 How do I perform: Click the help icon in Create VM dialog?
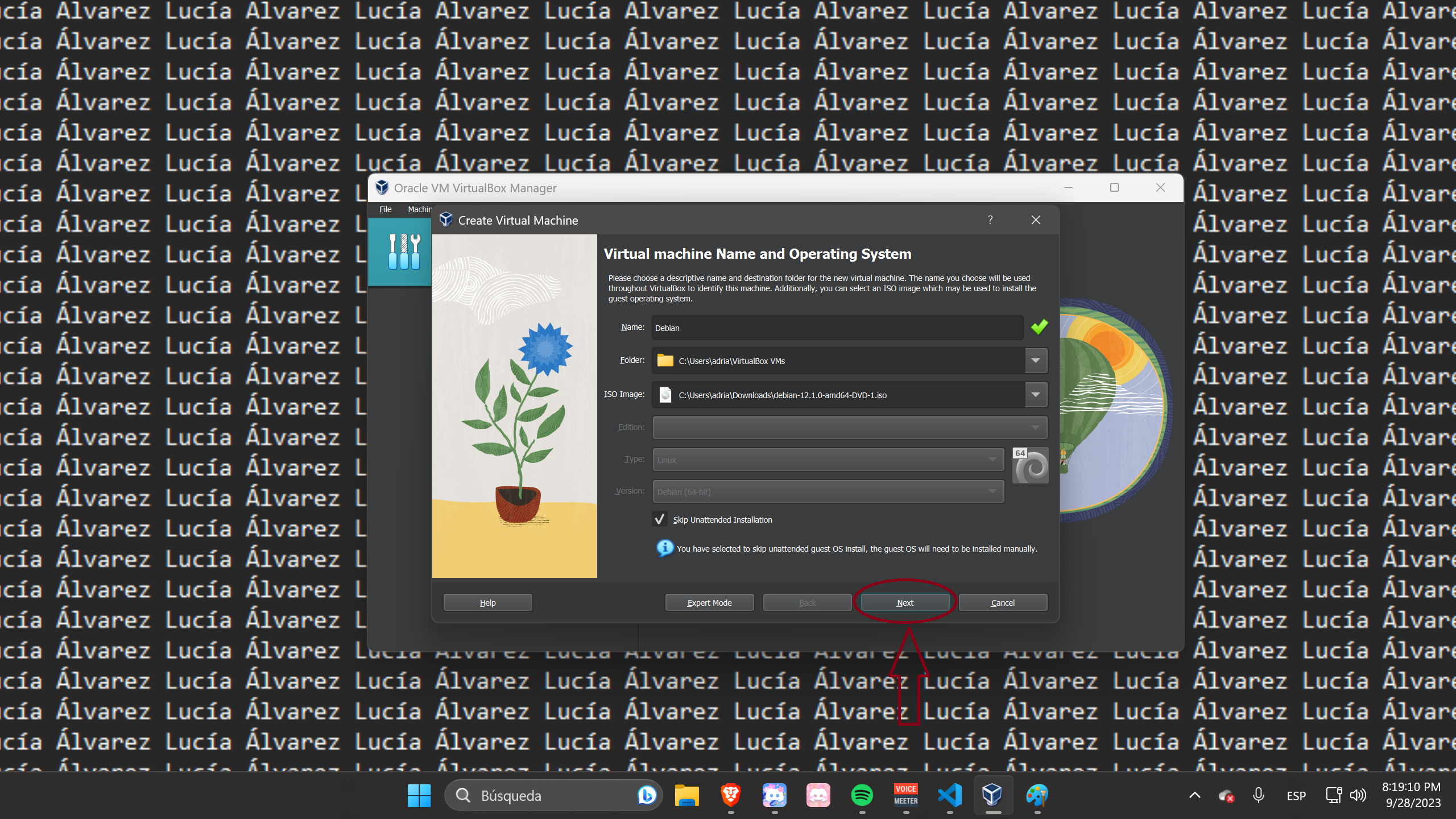click(x=990, y=220)
